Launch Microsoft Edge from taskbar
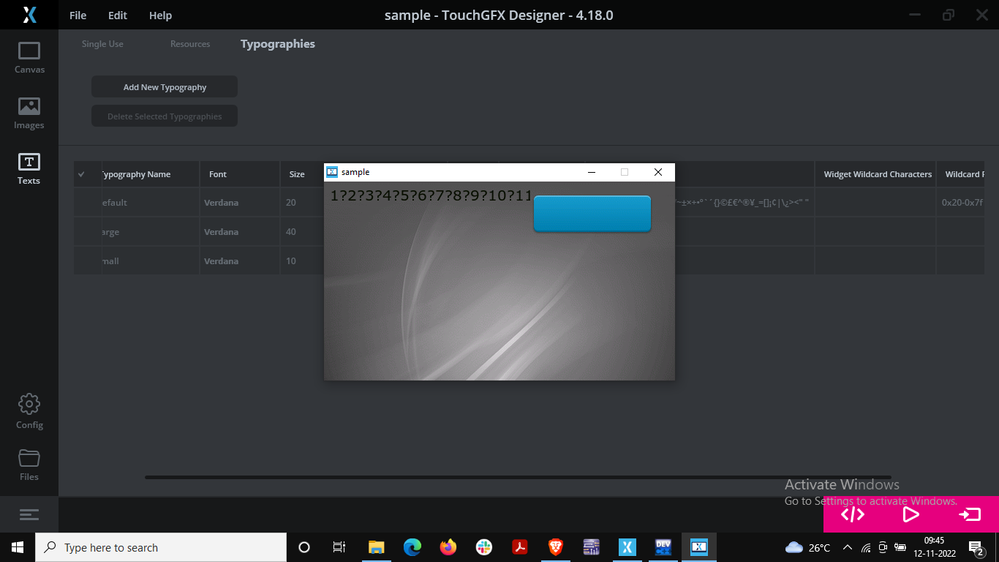 (412, 547)
